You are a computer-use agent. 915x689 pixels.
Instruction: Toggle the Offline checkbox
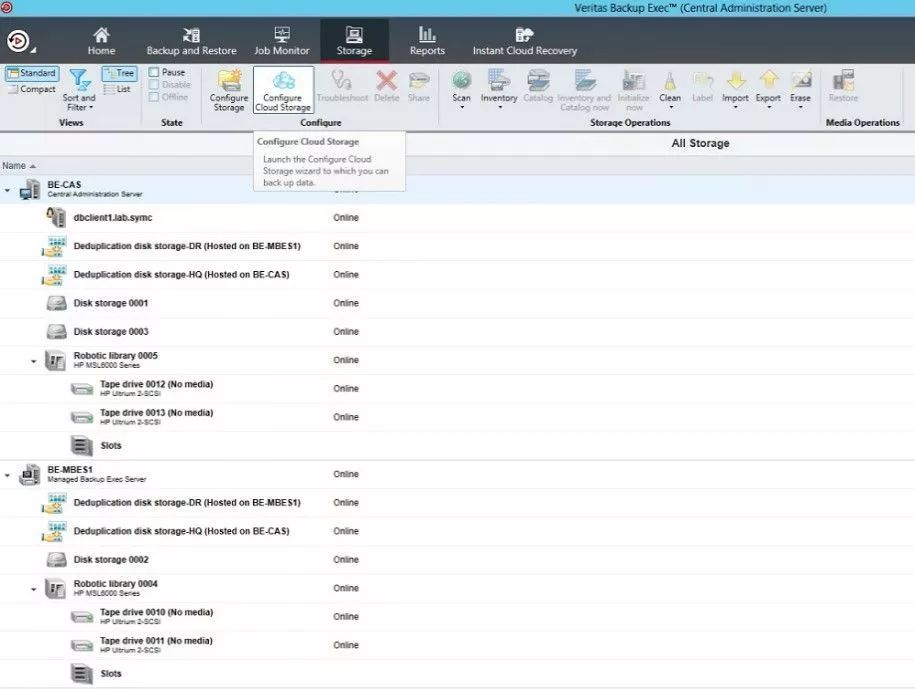pos(154,97)
